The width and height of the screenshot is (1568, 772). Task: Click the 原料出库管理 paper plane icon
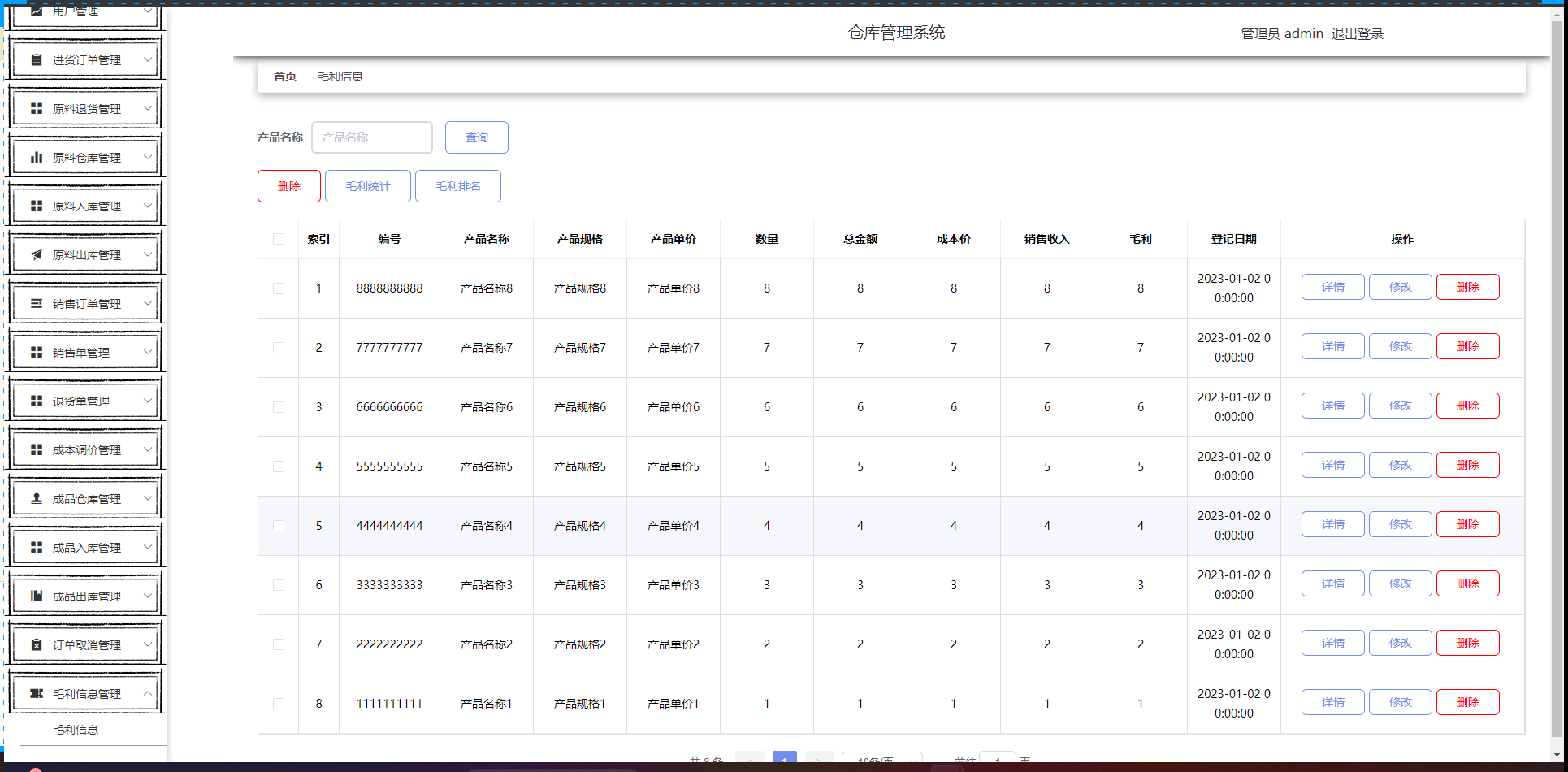coord(37,255)
